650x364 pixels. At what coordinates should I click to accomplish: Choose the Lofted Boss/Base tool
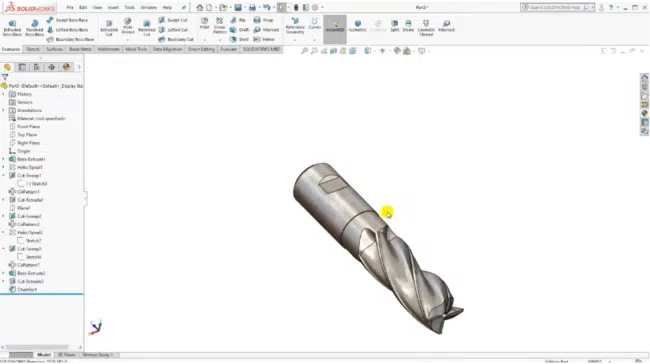click(67, 30)
